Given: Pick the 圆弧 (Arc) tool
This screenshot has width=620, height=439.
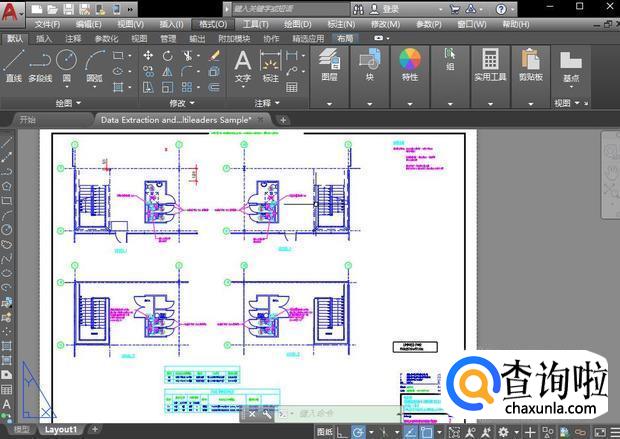Looking at the screenshot, I should (94, 63).
